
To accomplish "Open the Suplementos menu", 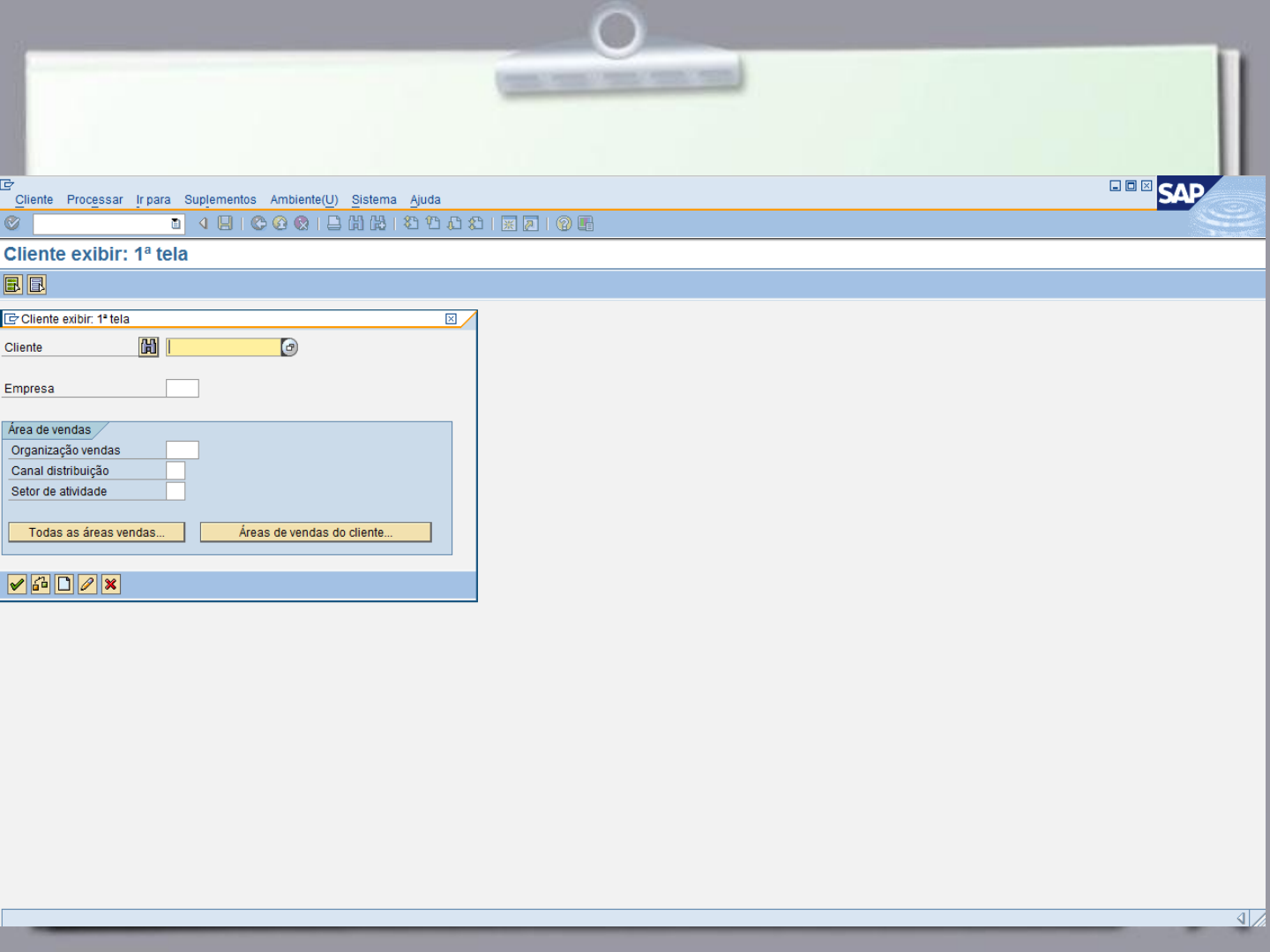I will point(220,199).
